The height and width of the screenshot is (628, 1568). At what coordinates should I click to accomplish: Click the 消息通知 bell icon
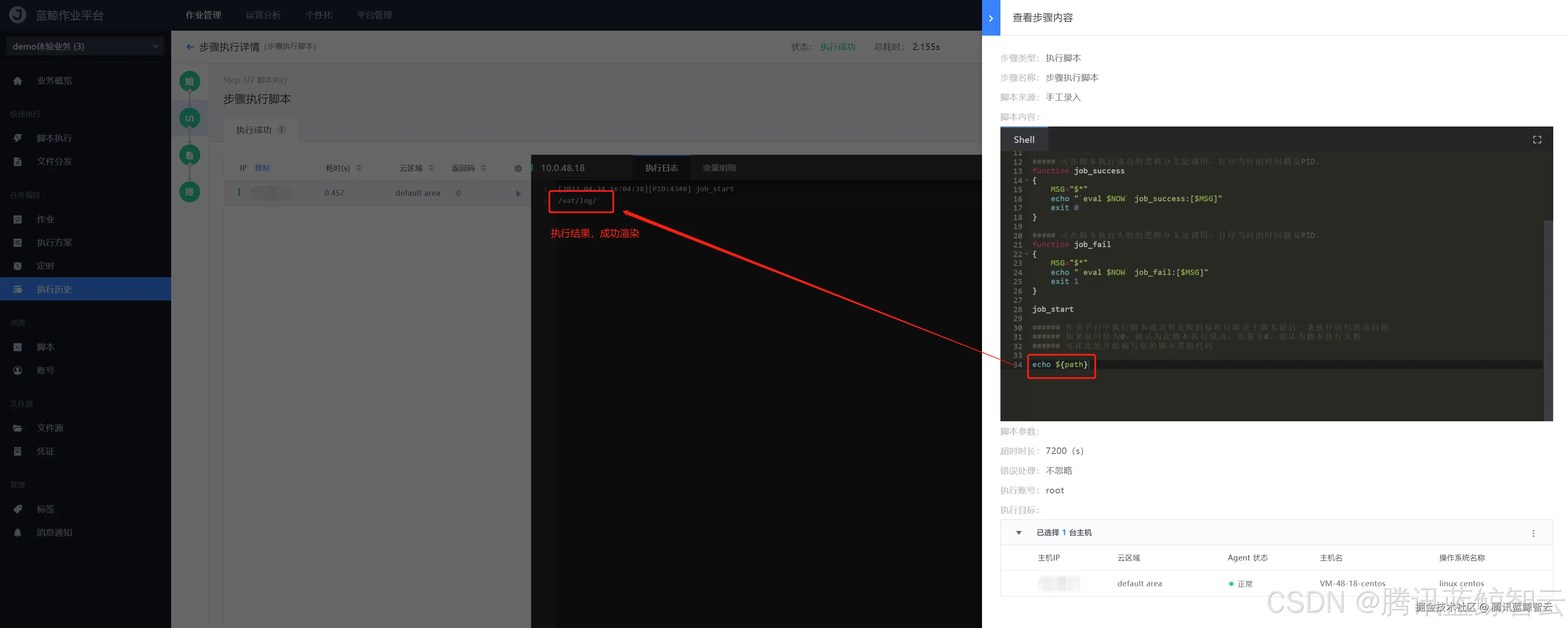coord(18,533)
